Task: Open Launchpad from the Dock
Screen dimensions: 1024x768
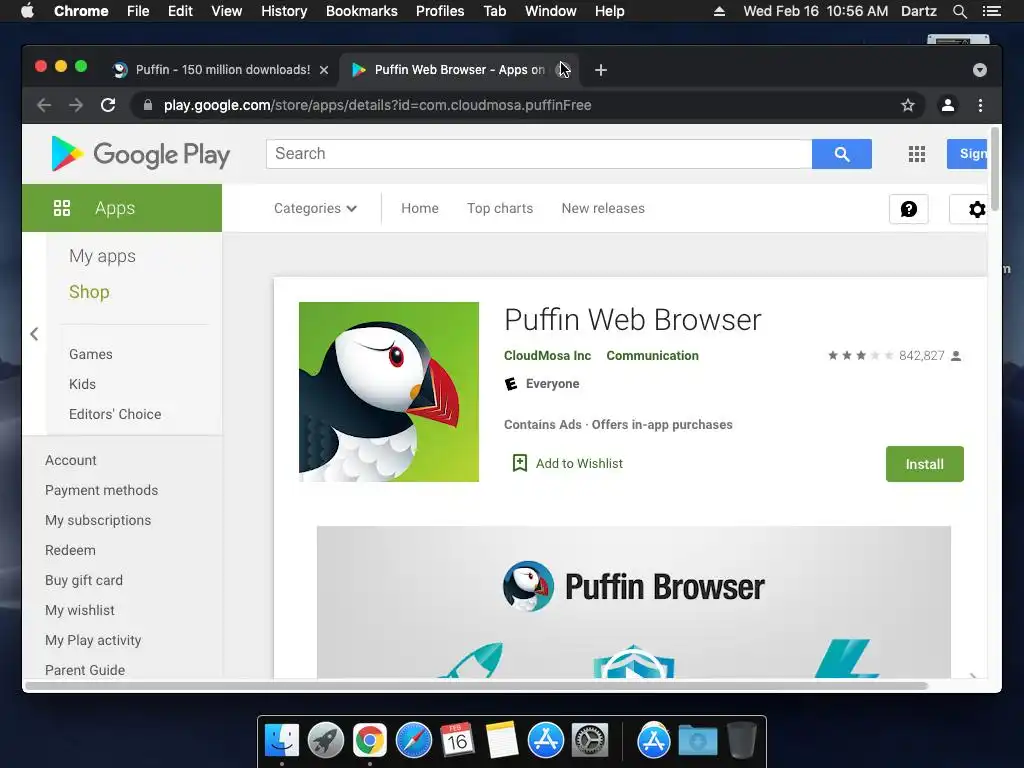Action: point(325,741)
